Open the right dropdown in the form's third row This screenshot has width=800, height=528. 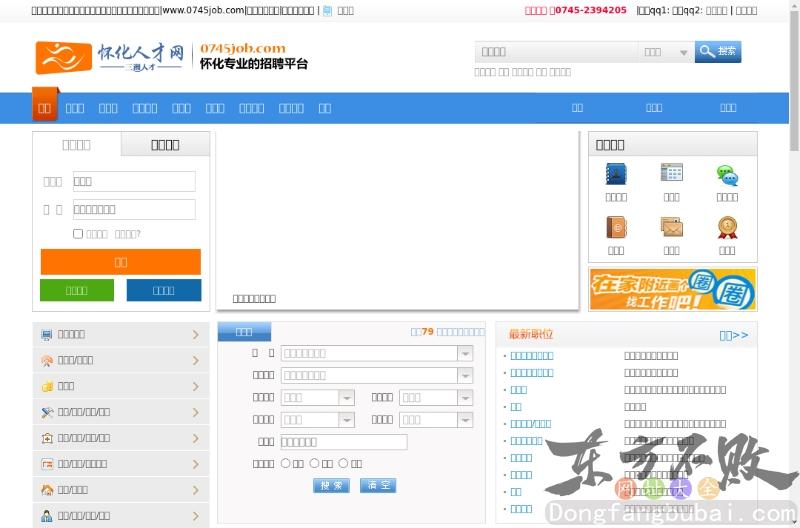436,397
